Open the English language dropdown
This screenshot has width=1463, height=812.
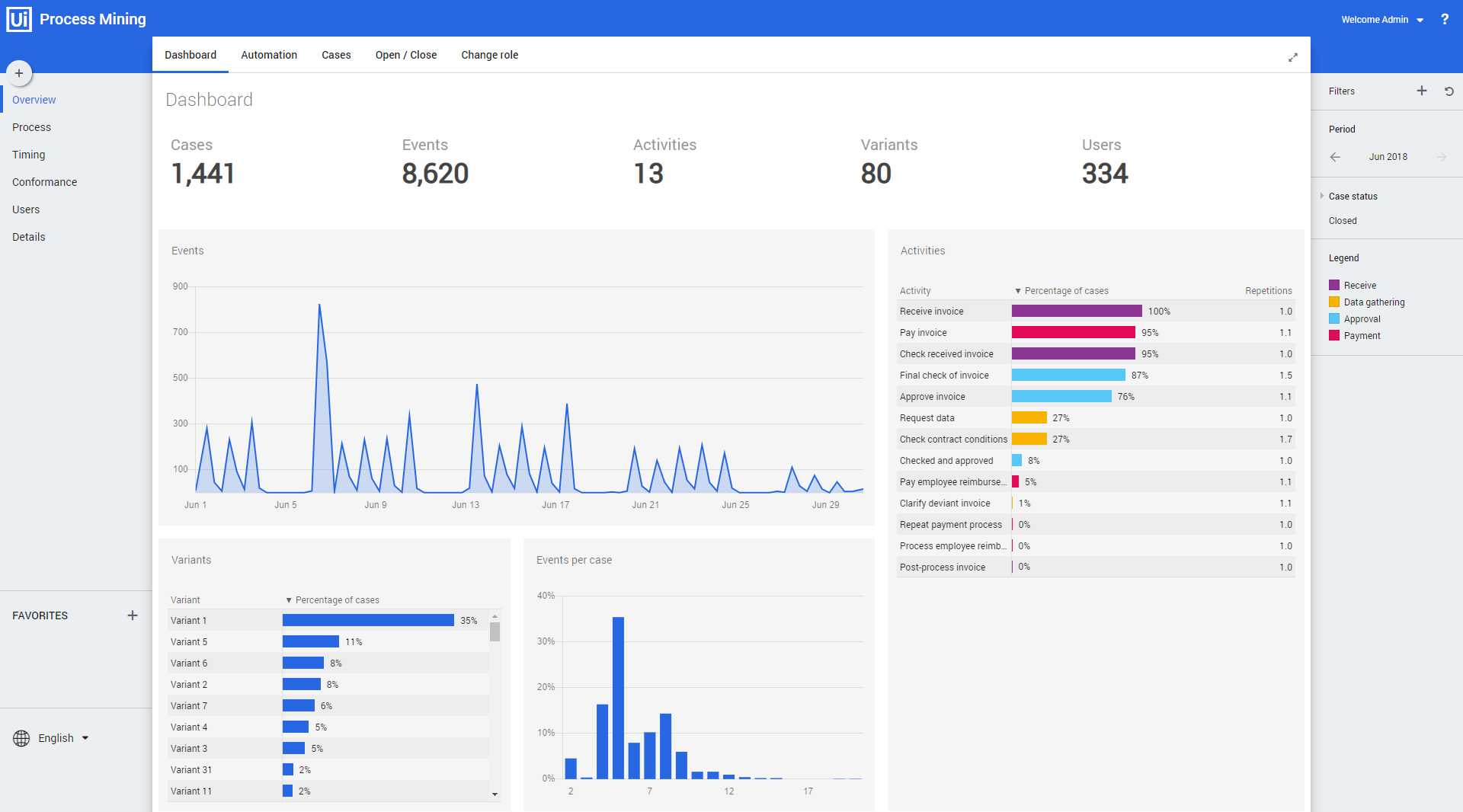pos(64,738)
